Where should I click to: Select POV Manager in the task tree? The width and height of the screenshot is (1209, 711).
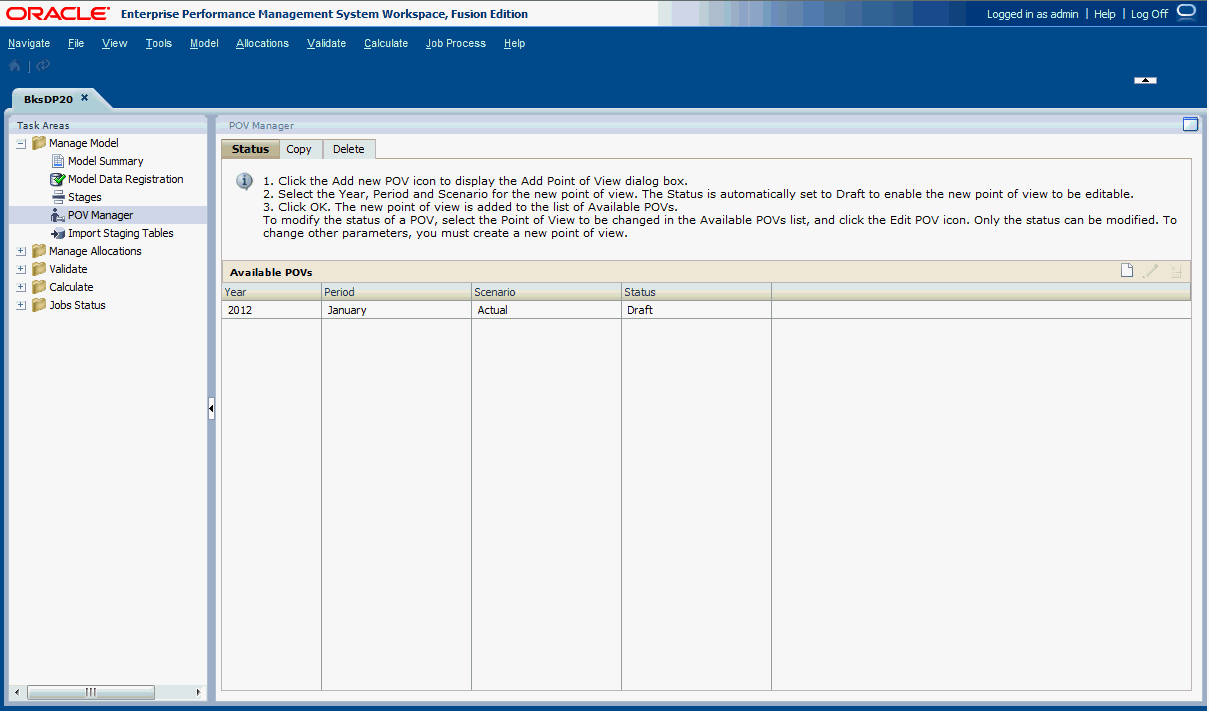click(101, 215)
